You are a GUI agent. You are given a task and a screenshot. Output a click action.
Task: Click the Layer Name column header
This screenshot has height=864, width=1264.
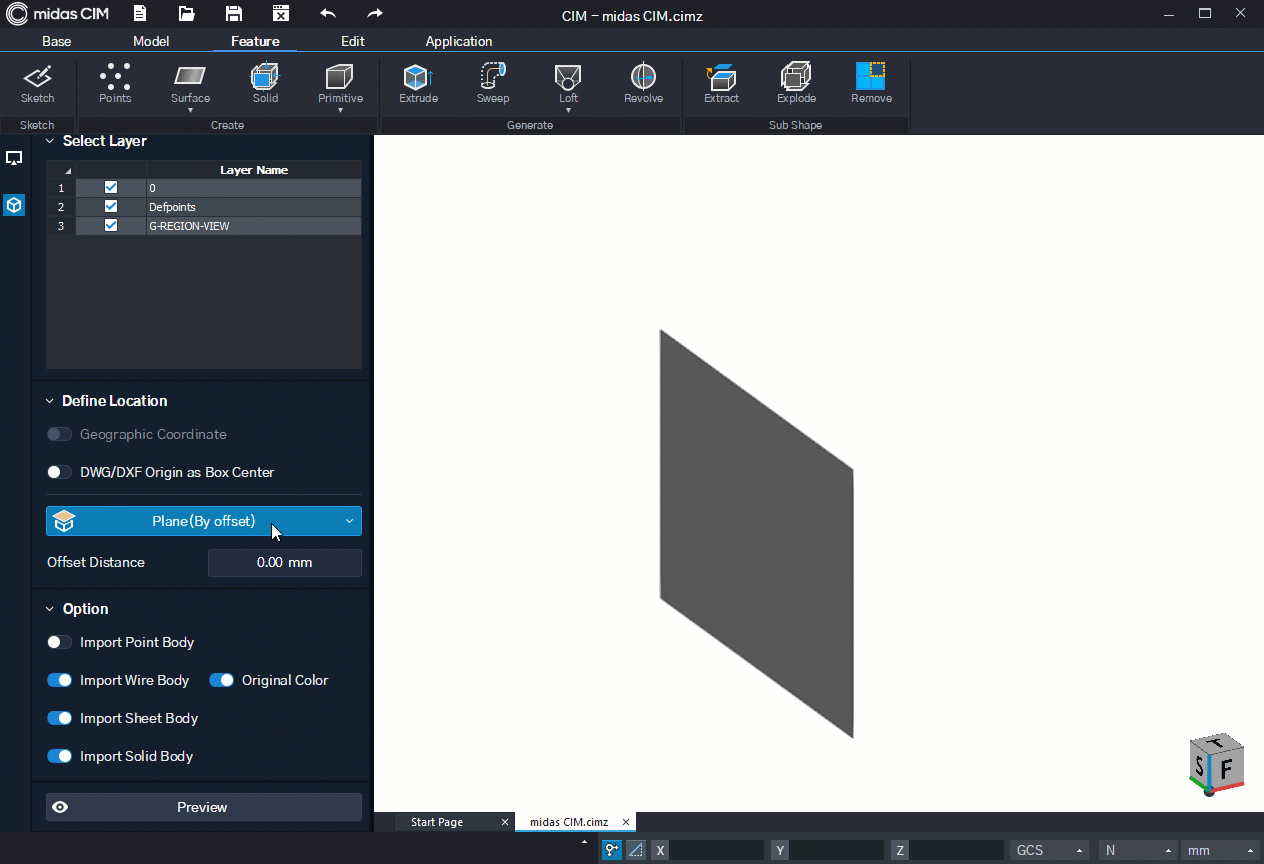[254, 170]
